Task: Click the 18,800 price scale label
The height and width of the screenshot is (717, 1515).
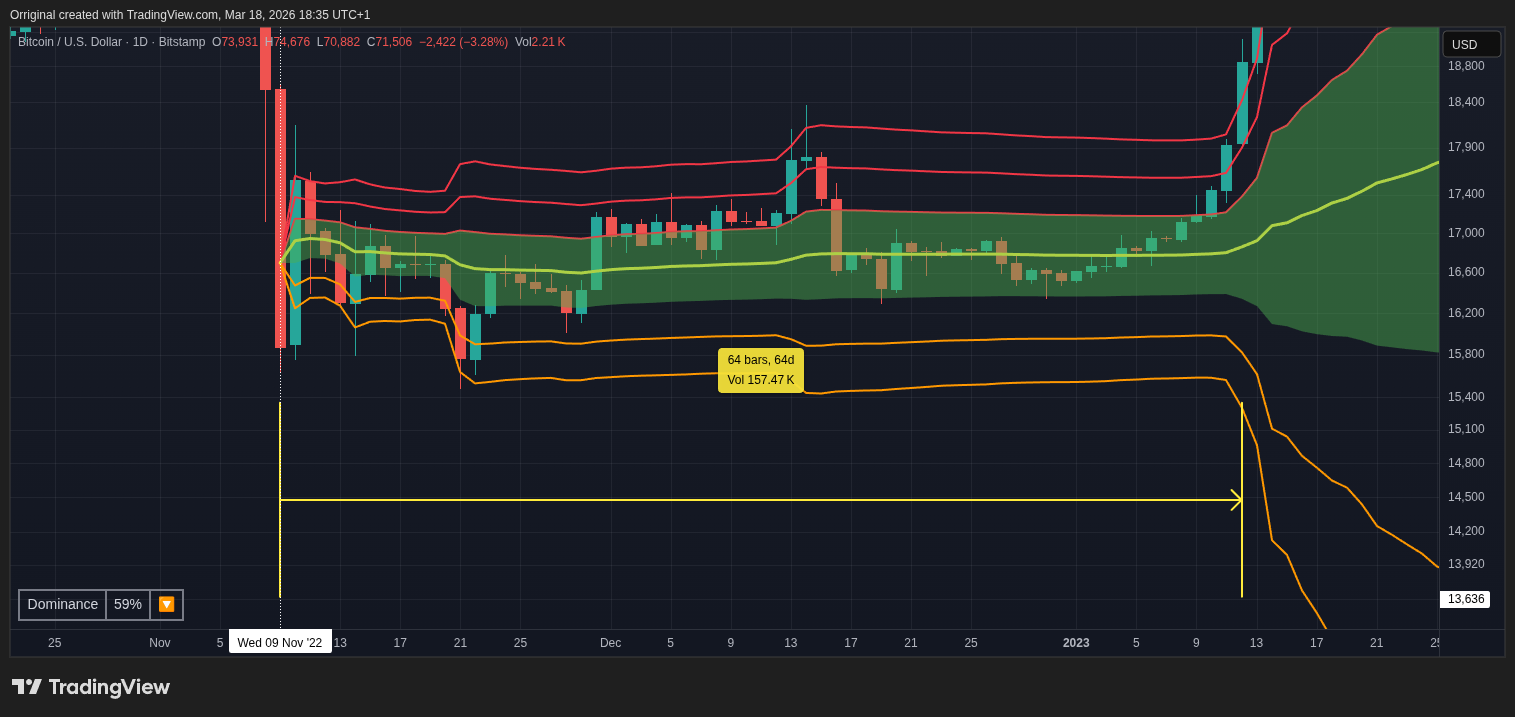Action: click(x=1466, y=66)
